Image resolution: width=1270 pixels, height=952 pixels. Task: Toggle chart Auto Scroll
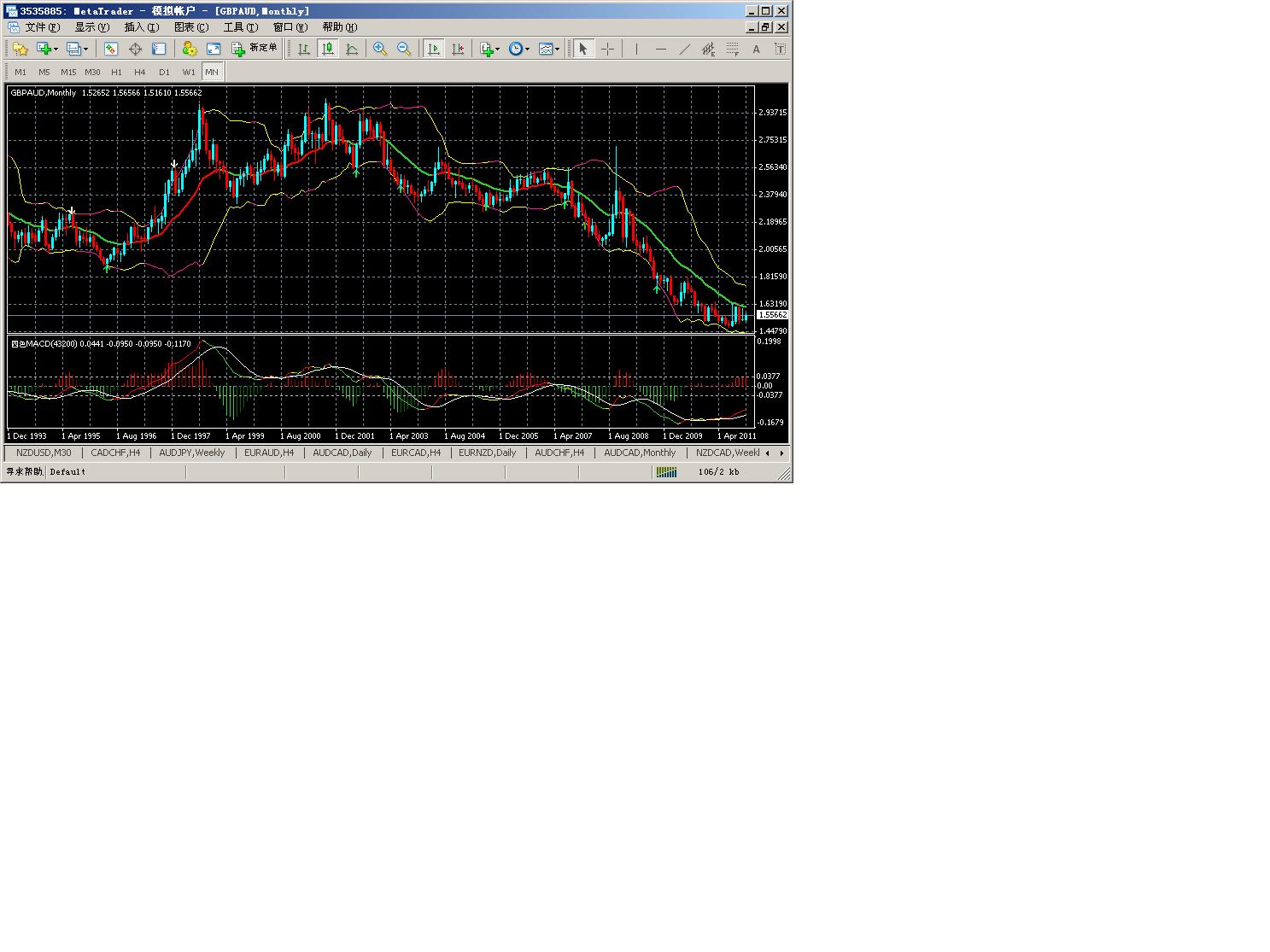click(434, 50)
